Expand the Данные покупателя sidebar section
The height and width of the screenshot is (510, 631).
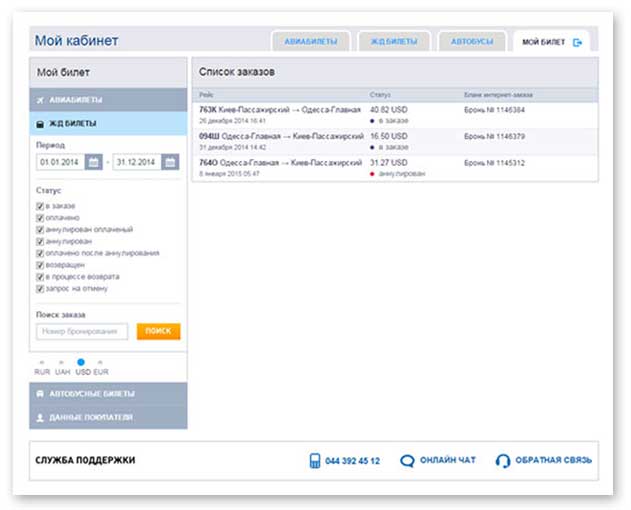click(109, 417)
